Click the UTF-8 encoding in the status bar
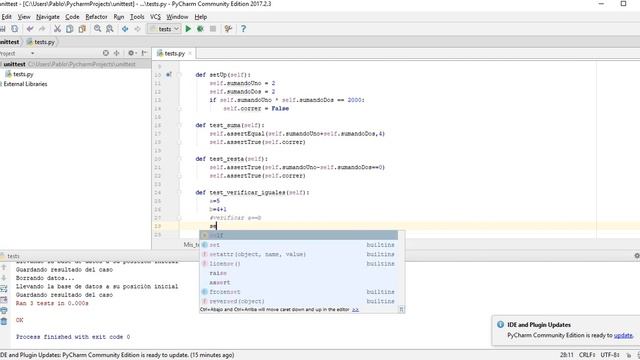Image resolution: width=640 pixels, height=360 pixels. pyautogui.click(x=610, y=355)
